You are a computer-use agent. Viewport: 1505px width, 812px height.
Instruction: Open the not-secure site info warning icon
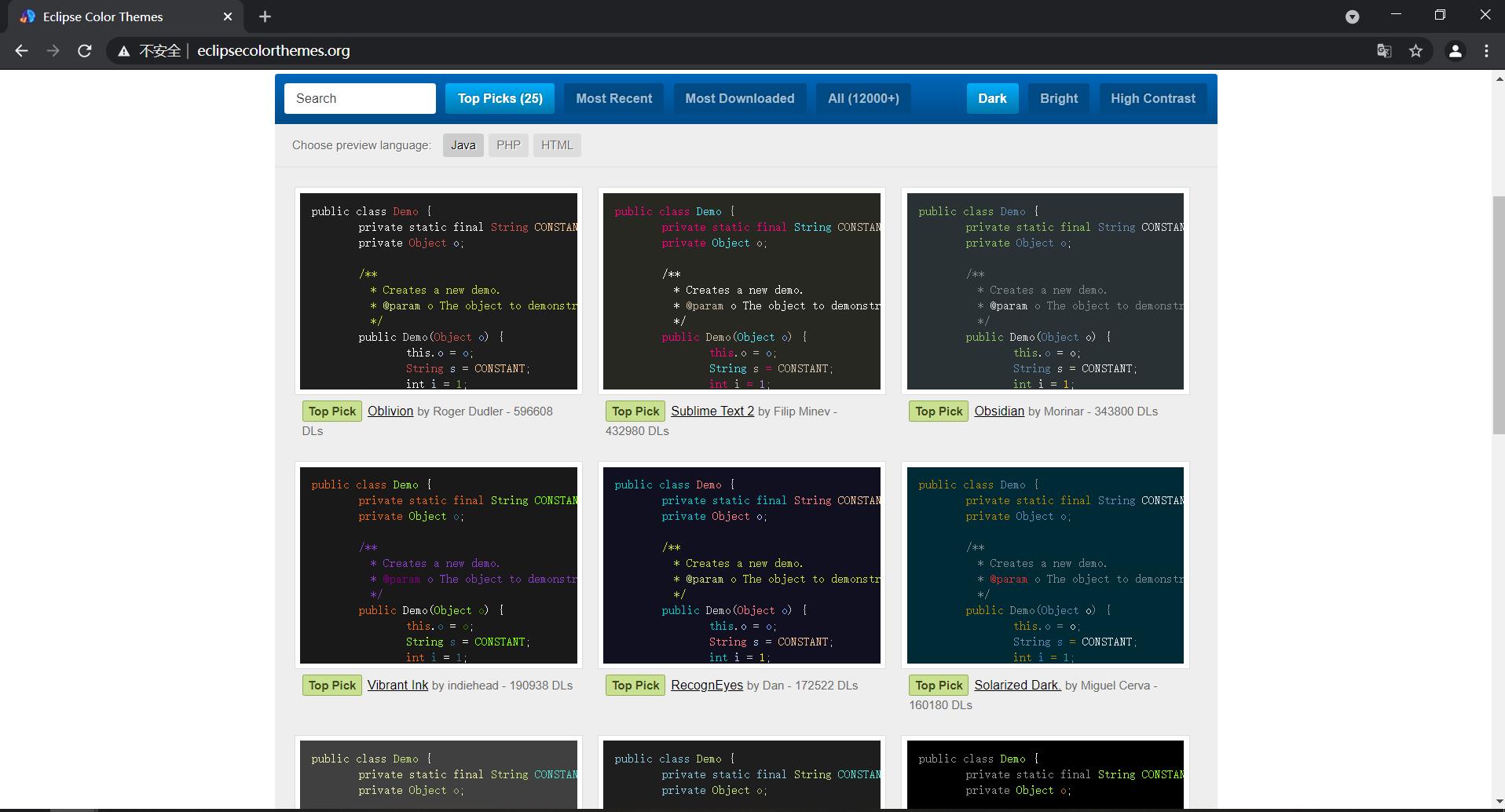coord(123,51)
